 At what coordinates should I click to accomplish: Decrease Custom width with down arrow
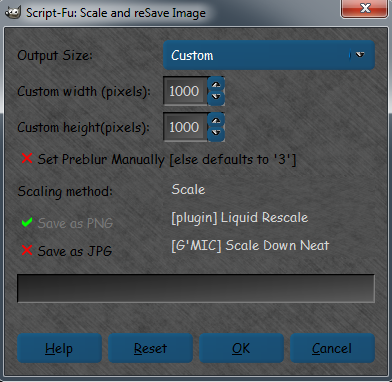point(216,98)
